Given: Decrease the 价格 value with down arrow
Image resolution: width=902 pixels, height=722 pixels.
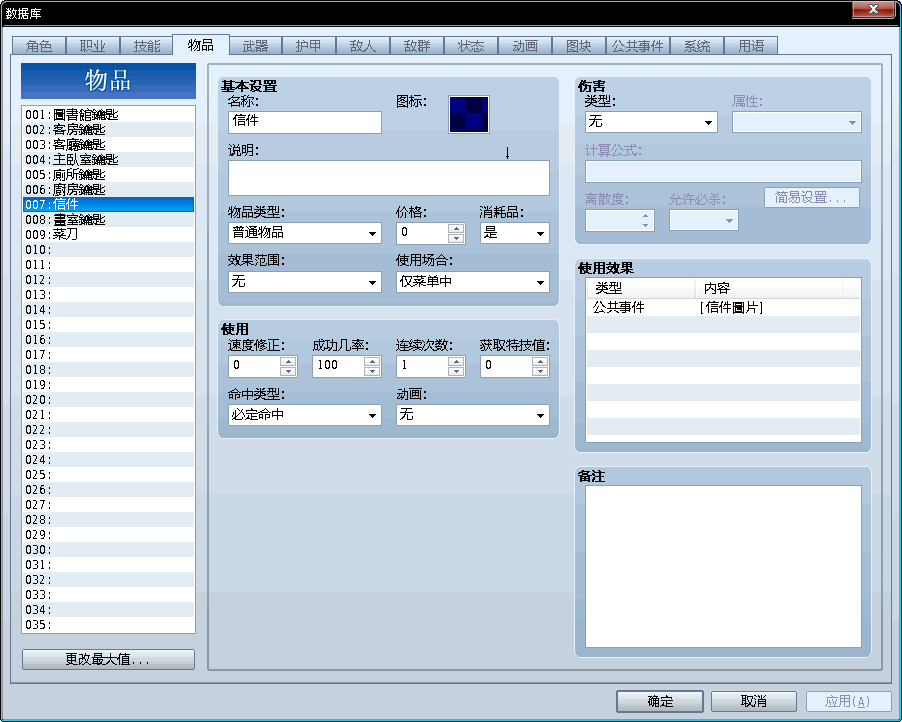Looking at the screenshot, I should pyautogui.click(x=456, y=238).
